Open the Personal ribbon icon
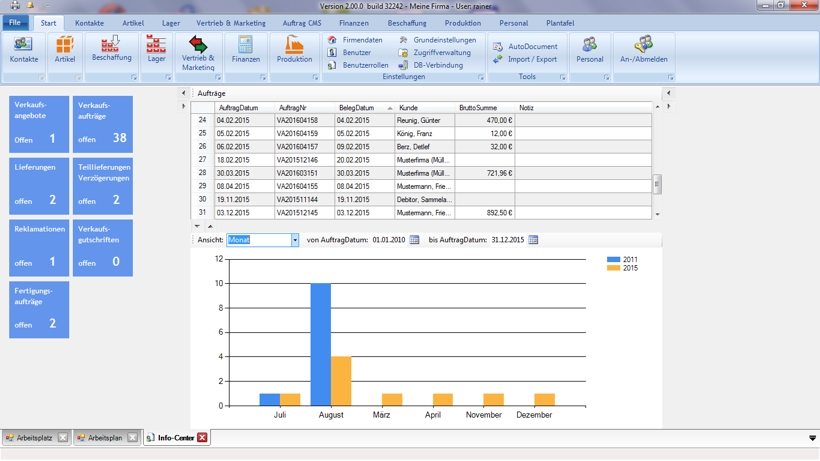Screen dimensions: 820x461 tap(590, 50)
